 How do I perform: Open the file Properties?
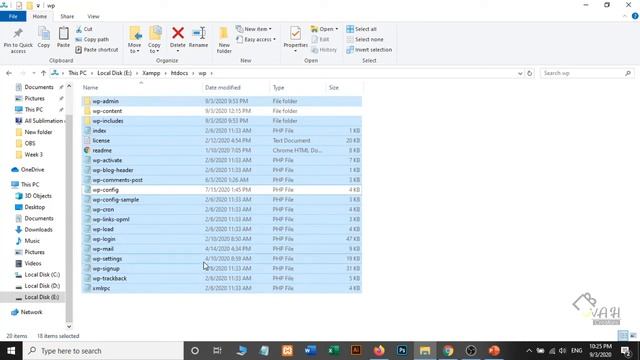click(296, 40)
